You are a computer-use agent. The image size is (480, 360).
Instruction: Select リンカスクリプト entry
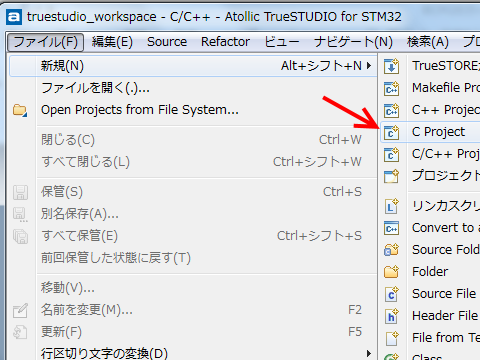point(430,206)
